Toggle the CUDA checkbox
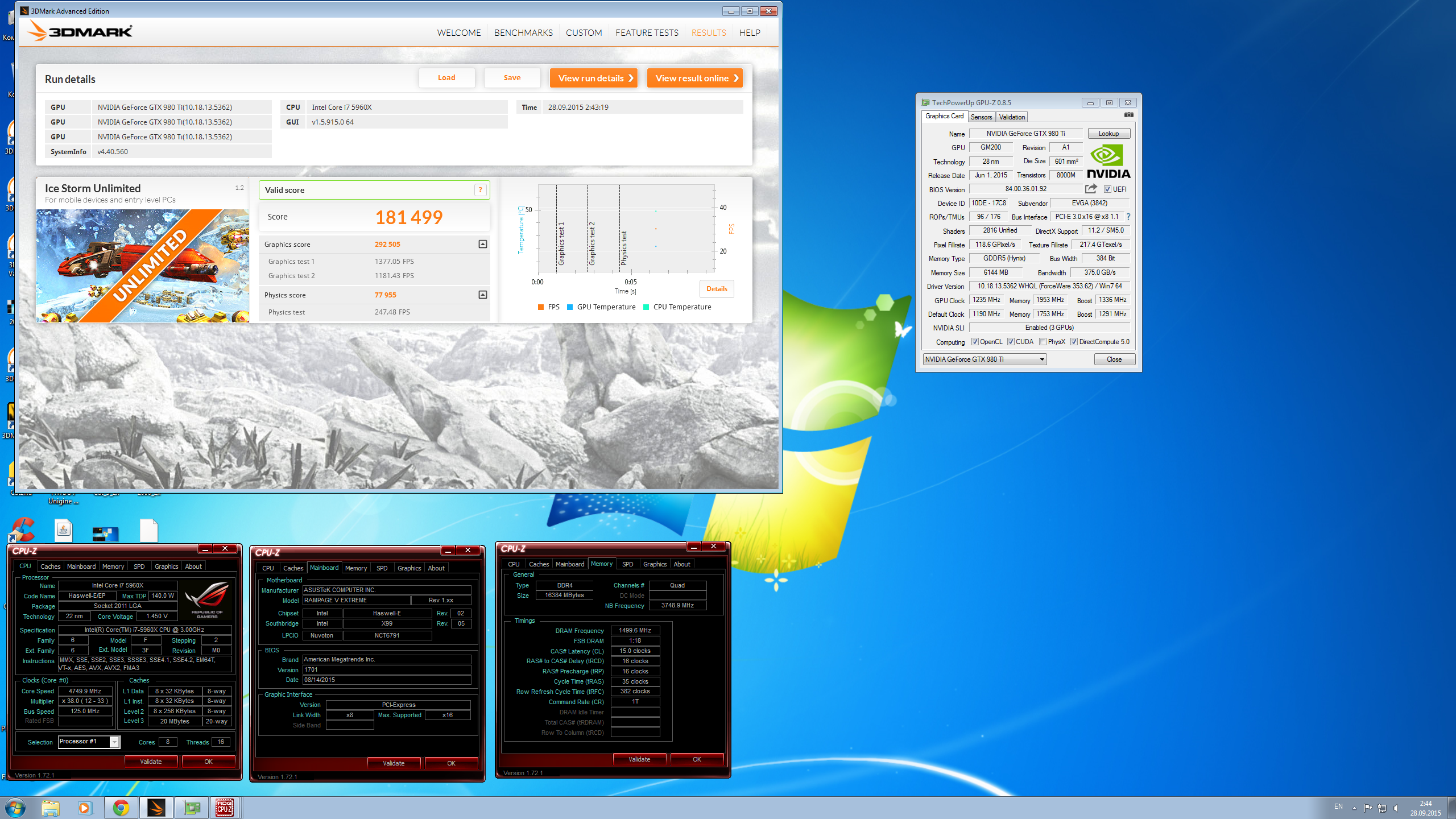 (x=1011, y=342)
